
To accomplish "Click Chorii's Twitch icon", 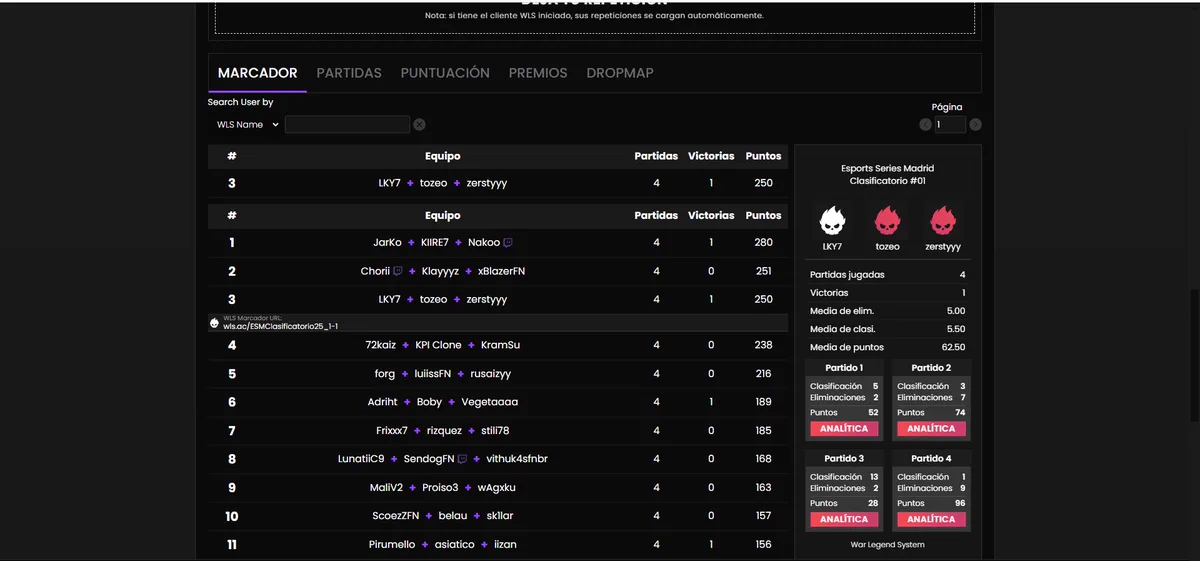I will pyautogui.click(x=398, y=271).
